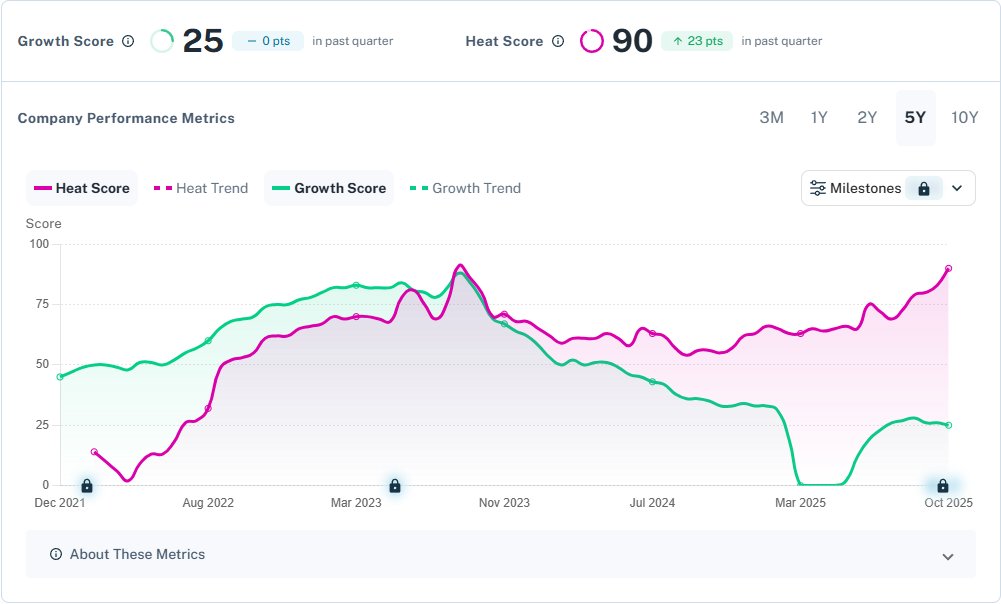Screen dimensions: 1001x604
Task: Click the 23 pts heat change badge
Action: click(697, 42)
